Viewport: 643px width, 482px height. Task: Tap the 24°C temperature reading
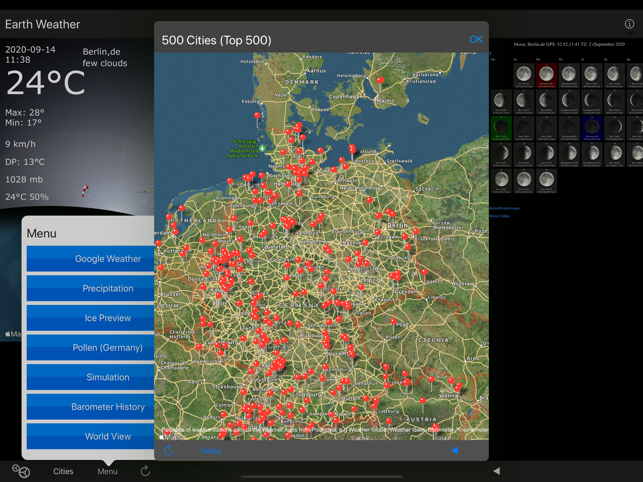[46, 82]
